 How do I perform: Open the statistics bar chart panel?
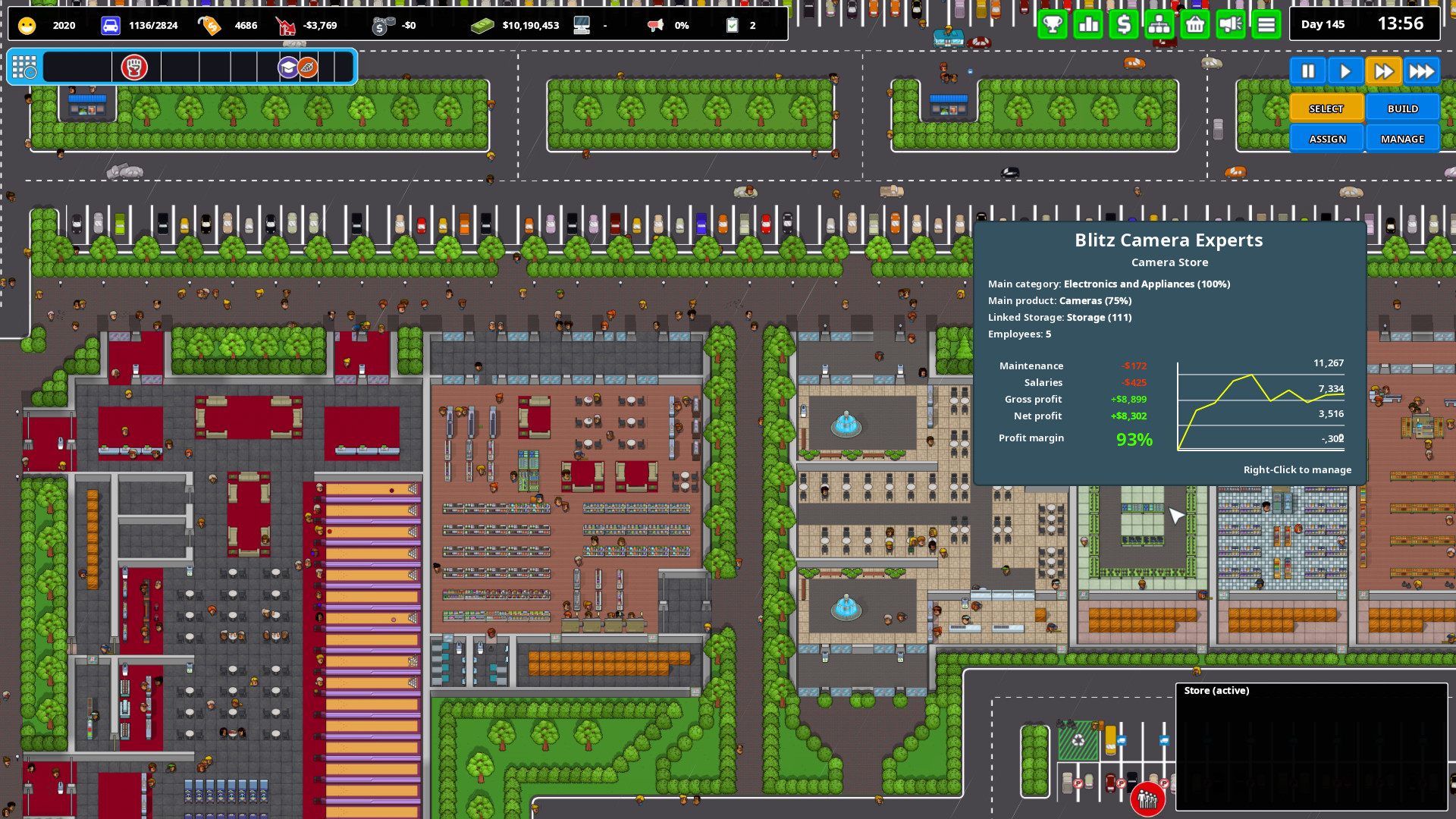(1089, 24)
